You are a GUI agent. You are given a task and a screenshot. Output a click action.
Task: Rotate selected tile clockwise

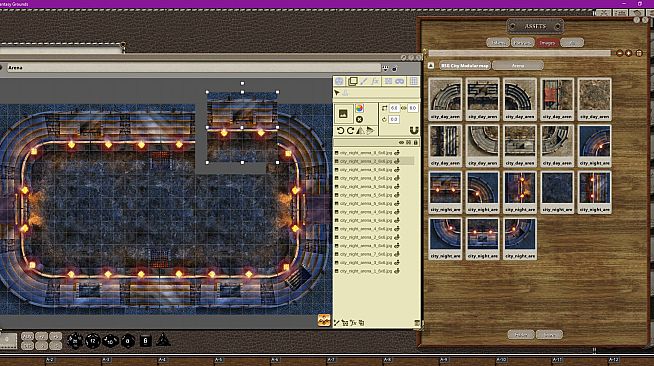coord(350,131)
